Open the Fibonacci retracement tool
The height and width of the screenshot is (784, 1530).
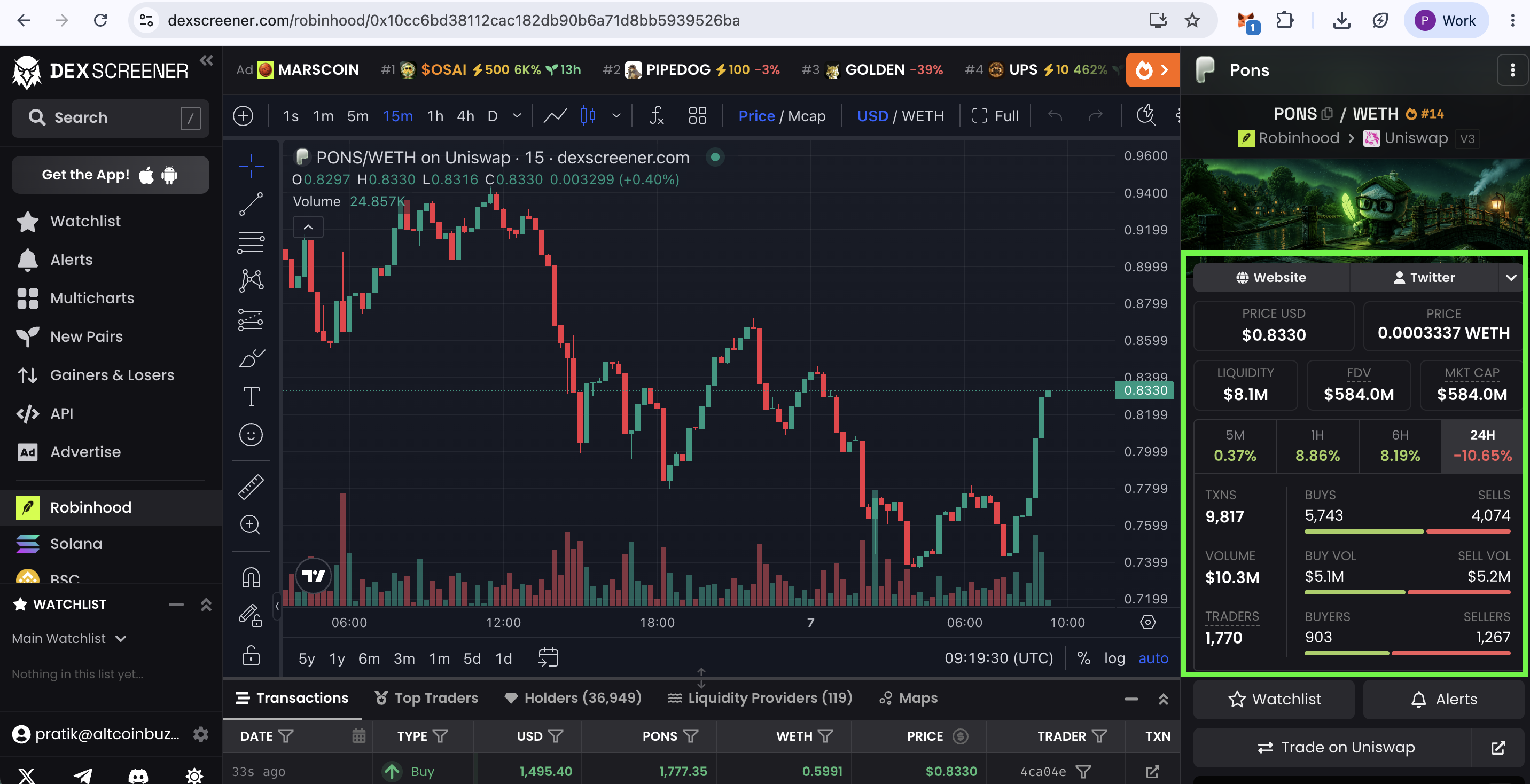[251, 242]
